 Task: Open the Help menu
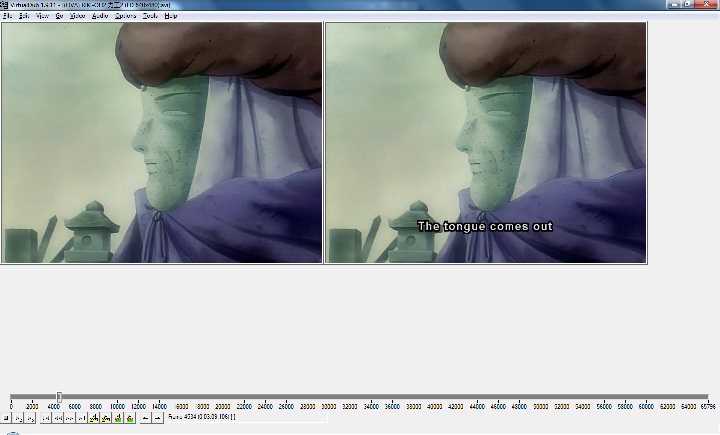[x=170, y=16]
